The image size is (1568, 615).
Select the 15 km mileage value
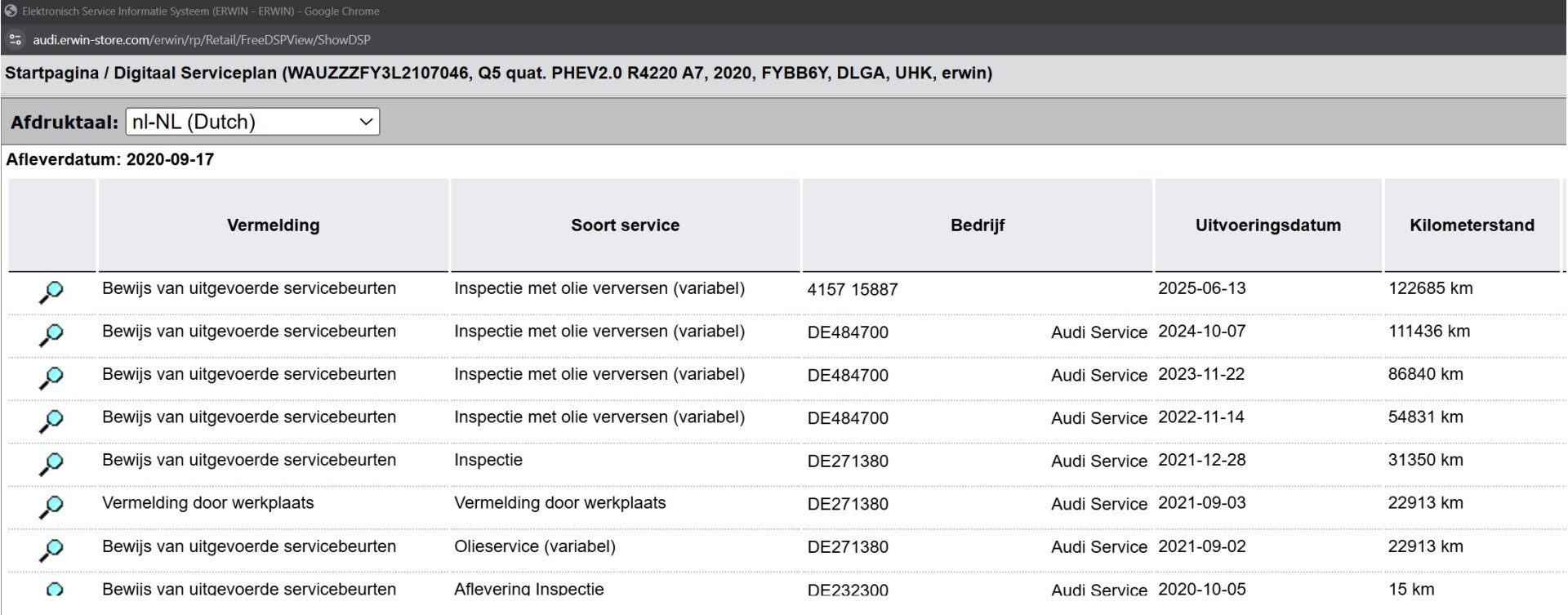tap(1411, 589)
